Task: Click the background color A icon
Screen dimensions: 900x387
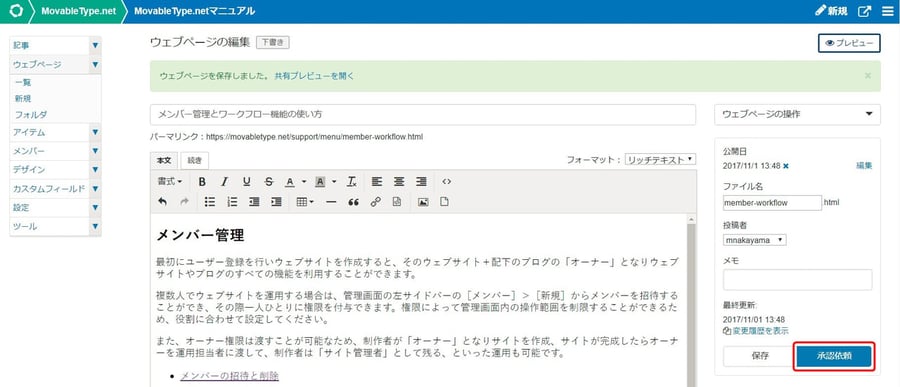Action: pyautogui.click(x=320, y=181)
